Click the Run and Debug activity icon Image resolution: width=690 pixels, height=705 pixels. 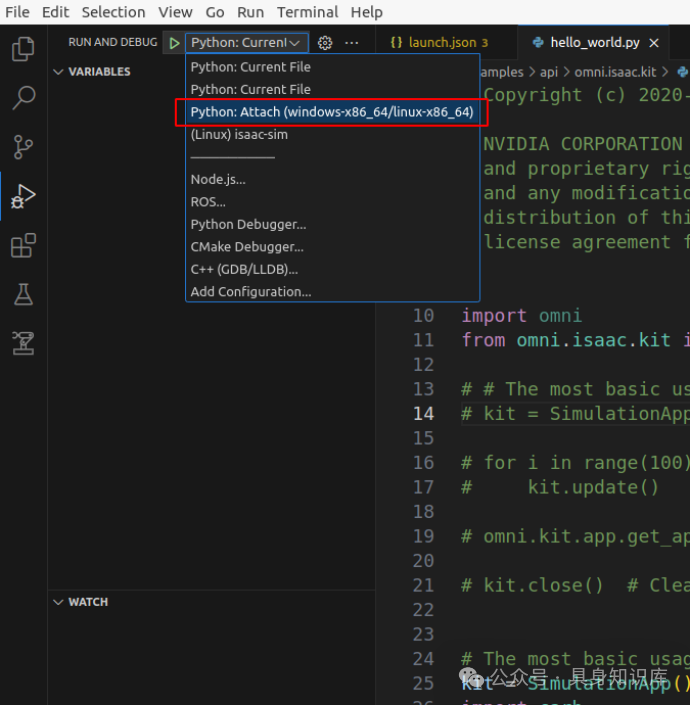tap(22, 196)
